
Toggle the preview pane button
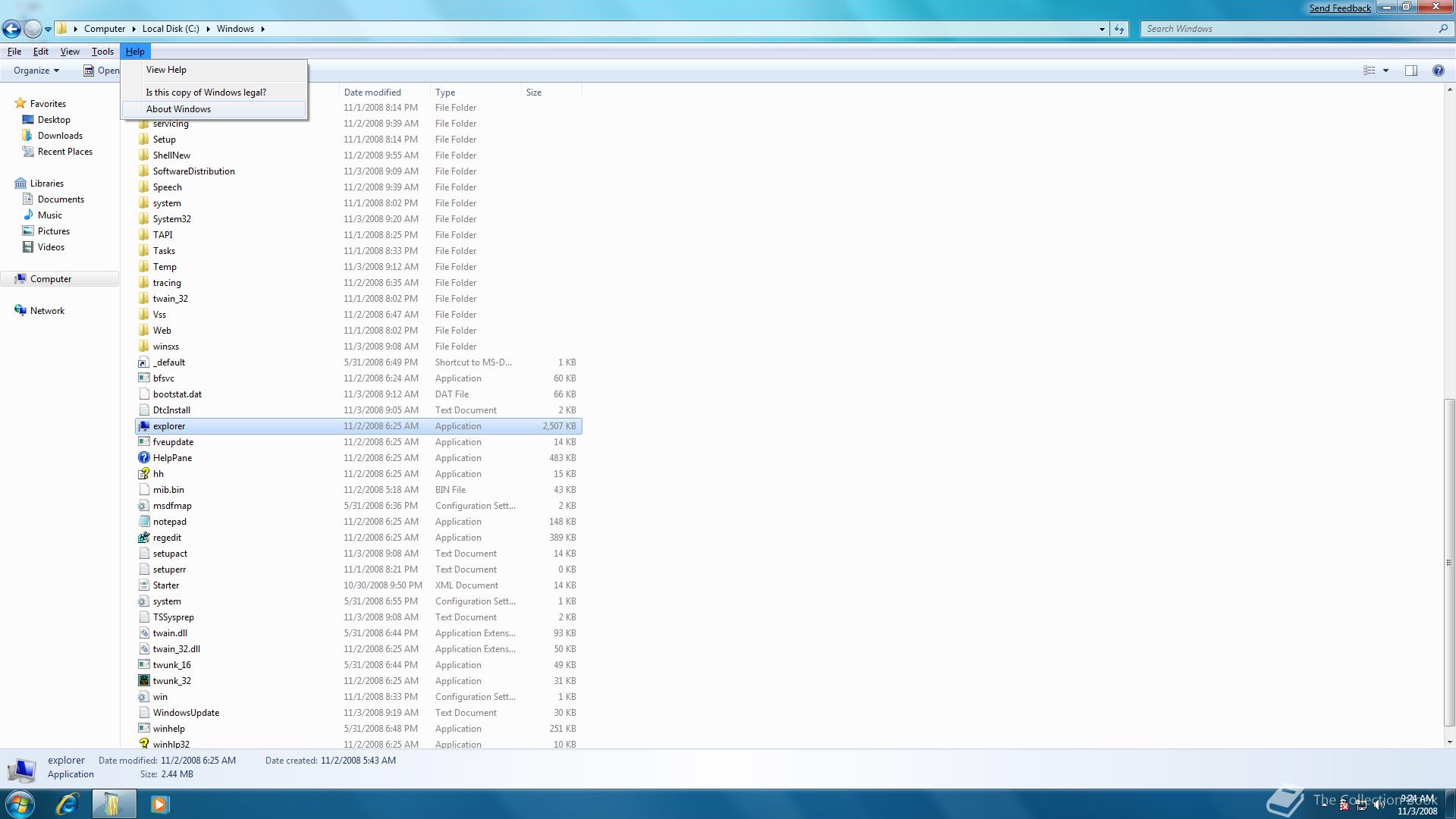click(1411, 71)
